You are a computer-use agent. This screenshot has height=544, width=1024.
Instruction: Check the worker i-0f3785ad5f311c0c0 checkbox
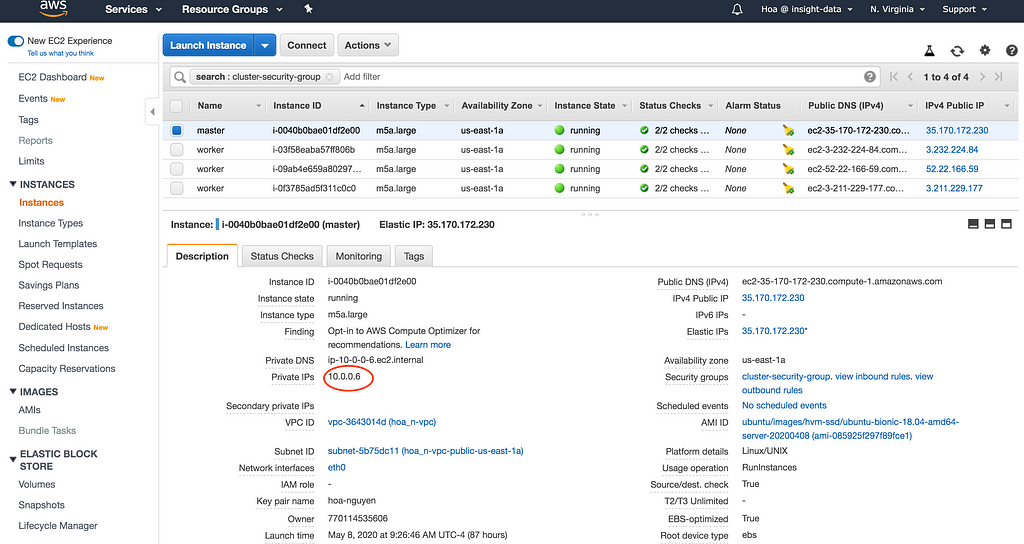click(176, 188)
